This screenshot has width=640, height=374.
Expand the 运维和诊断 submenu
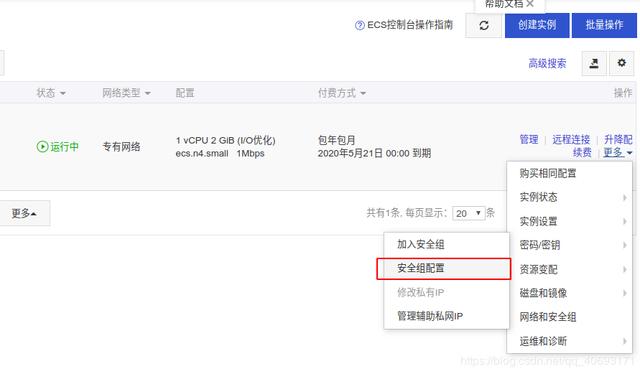569,341
